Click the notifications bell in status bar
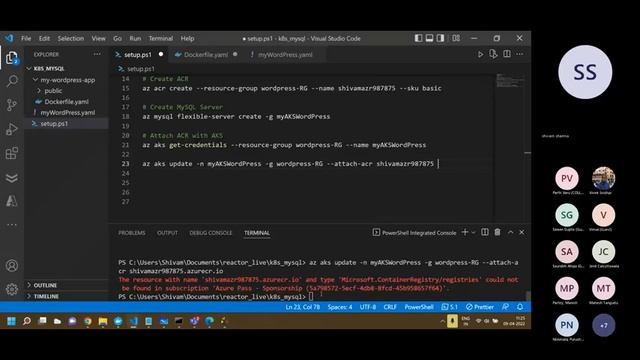The image size is (640, 360). pos(520,307)
